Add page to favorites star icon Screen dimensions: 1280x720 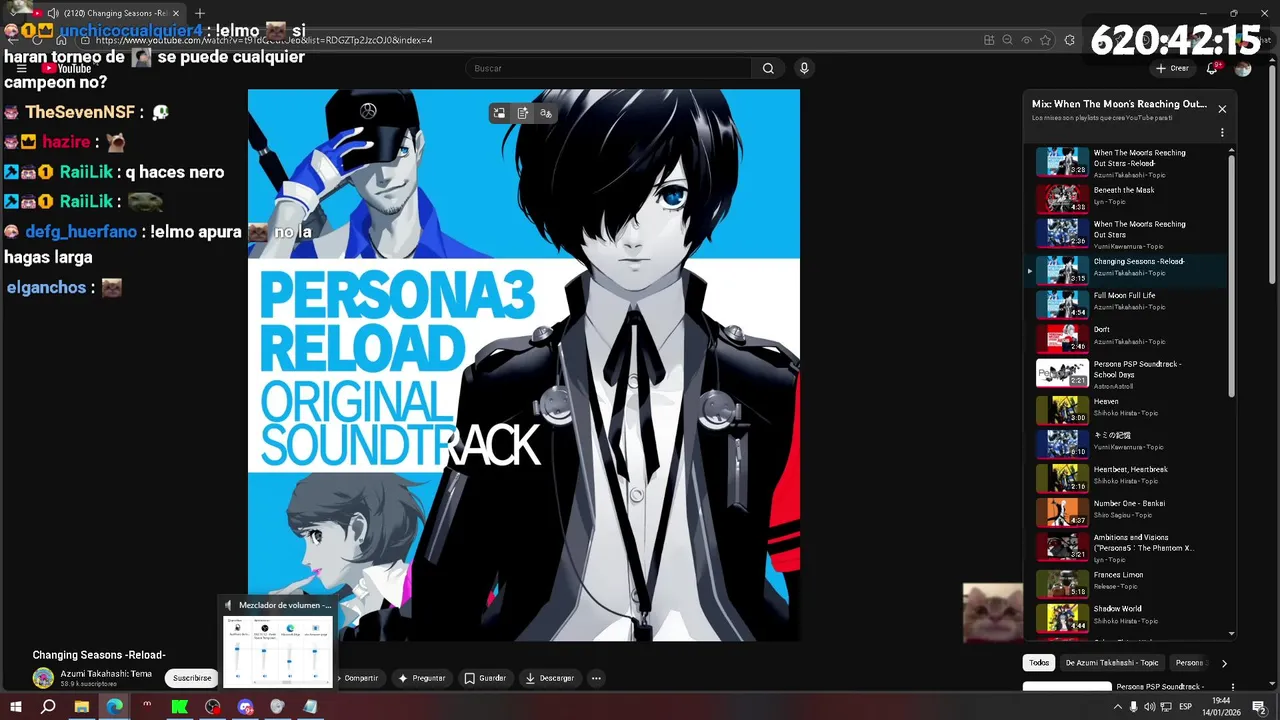click(x=1045, y=40)
